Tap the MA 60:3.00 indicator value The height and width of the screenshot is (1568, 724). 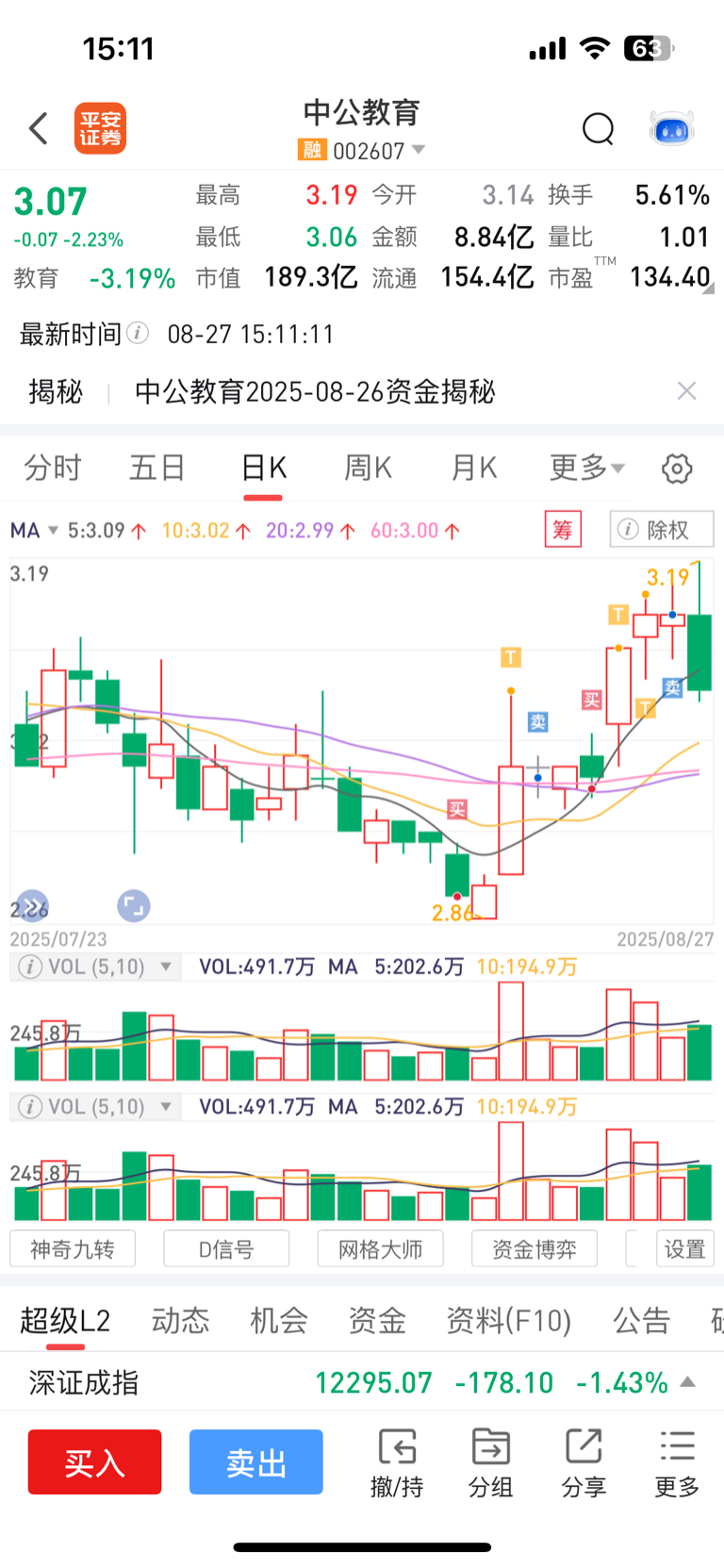click(415, 530)
